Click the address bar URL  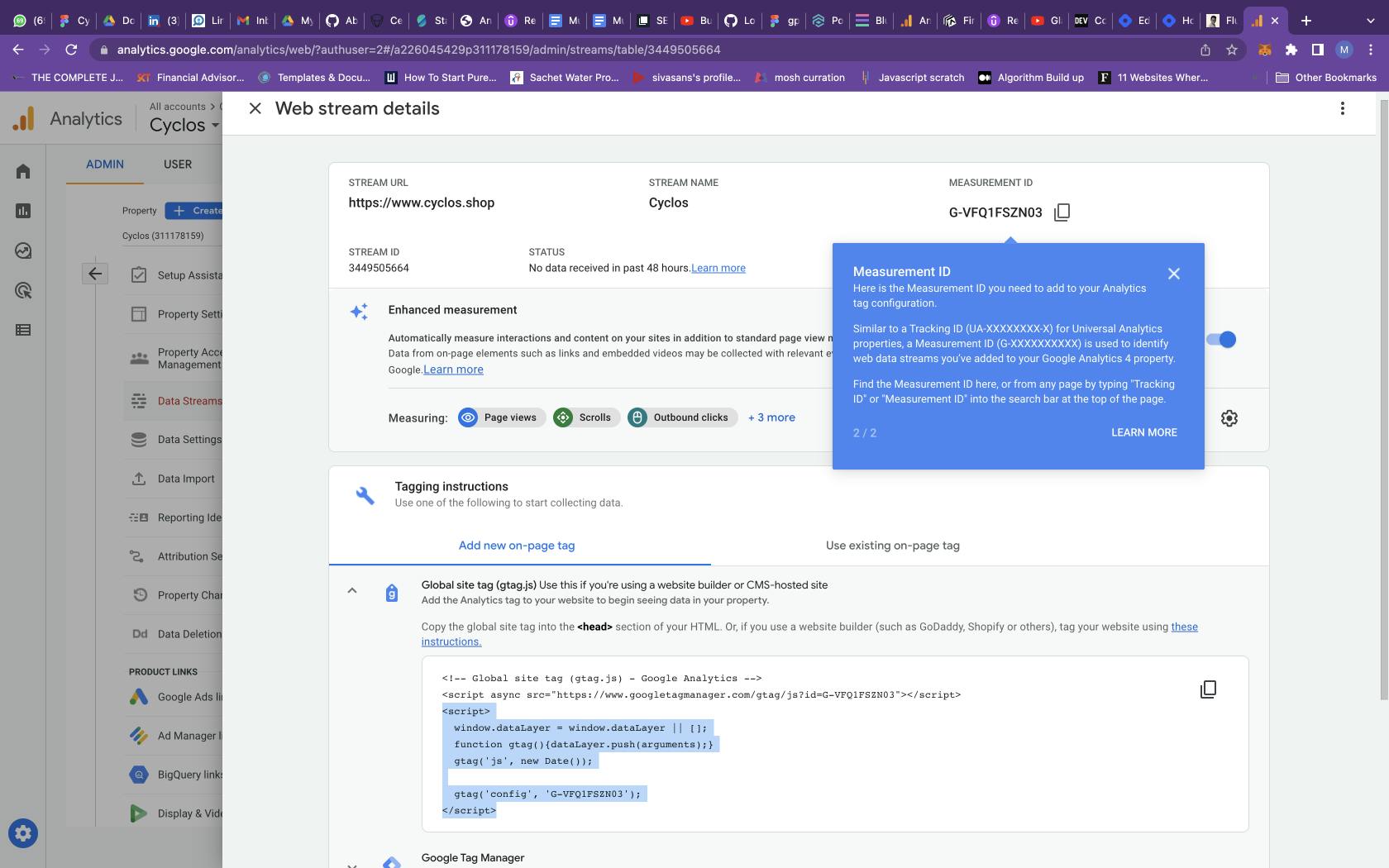[x=418, y=50]
